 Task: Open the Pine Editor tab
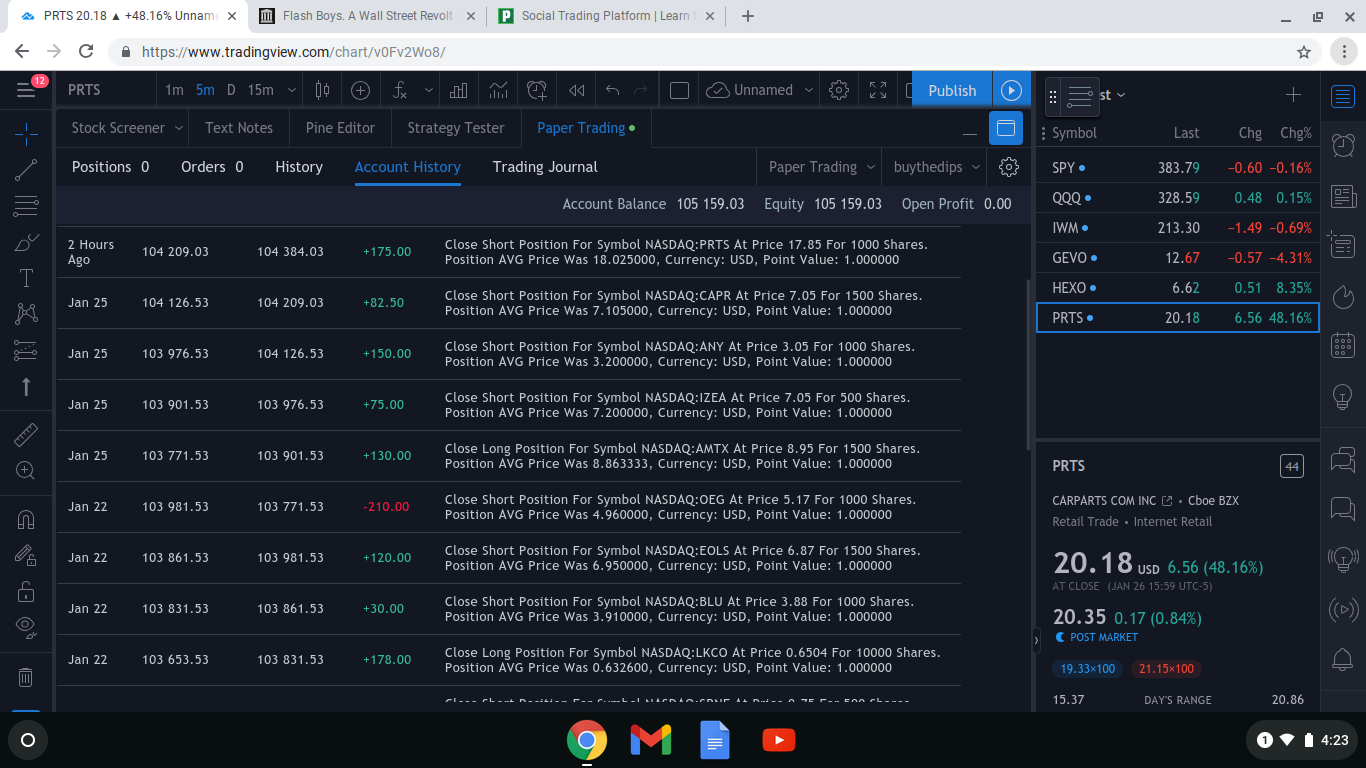tap(340, 128)
